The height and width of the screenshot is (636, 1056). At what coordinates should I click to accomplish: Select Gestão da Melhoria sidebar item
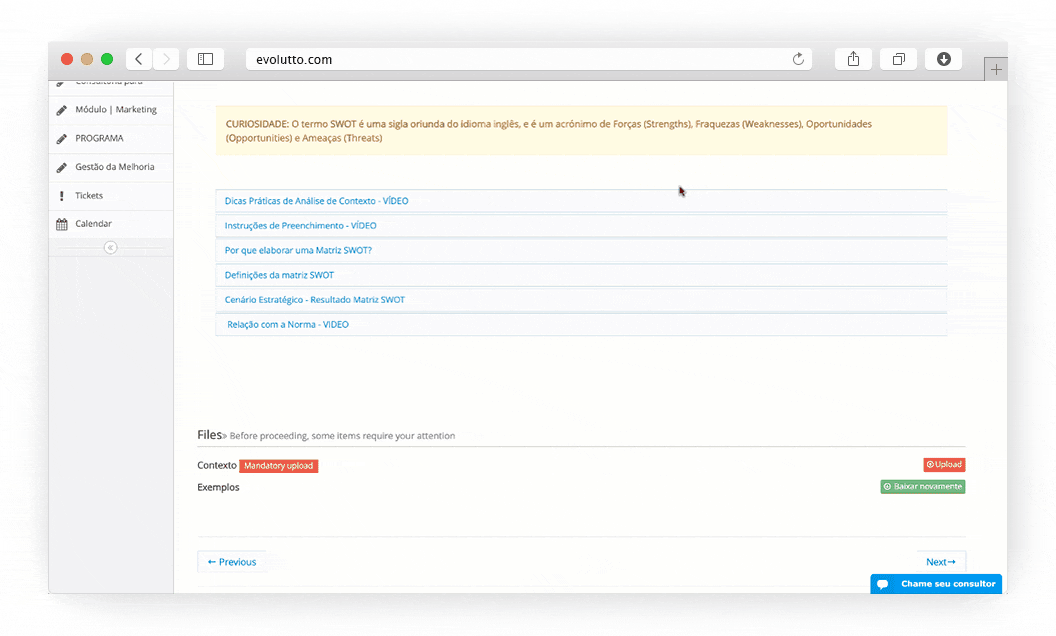(114, 167)
